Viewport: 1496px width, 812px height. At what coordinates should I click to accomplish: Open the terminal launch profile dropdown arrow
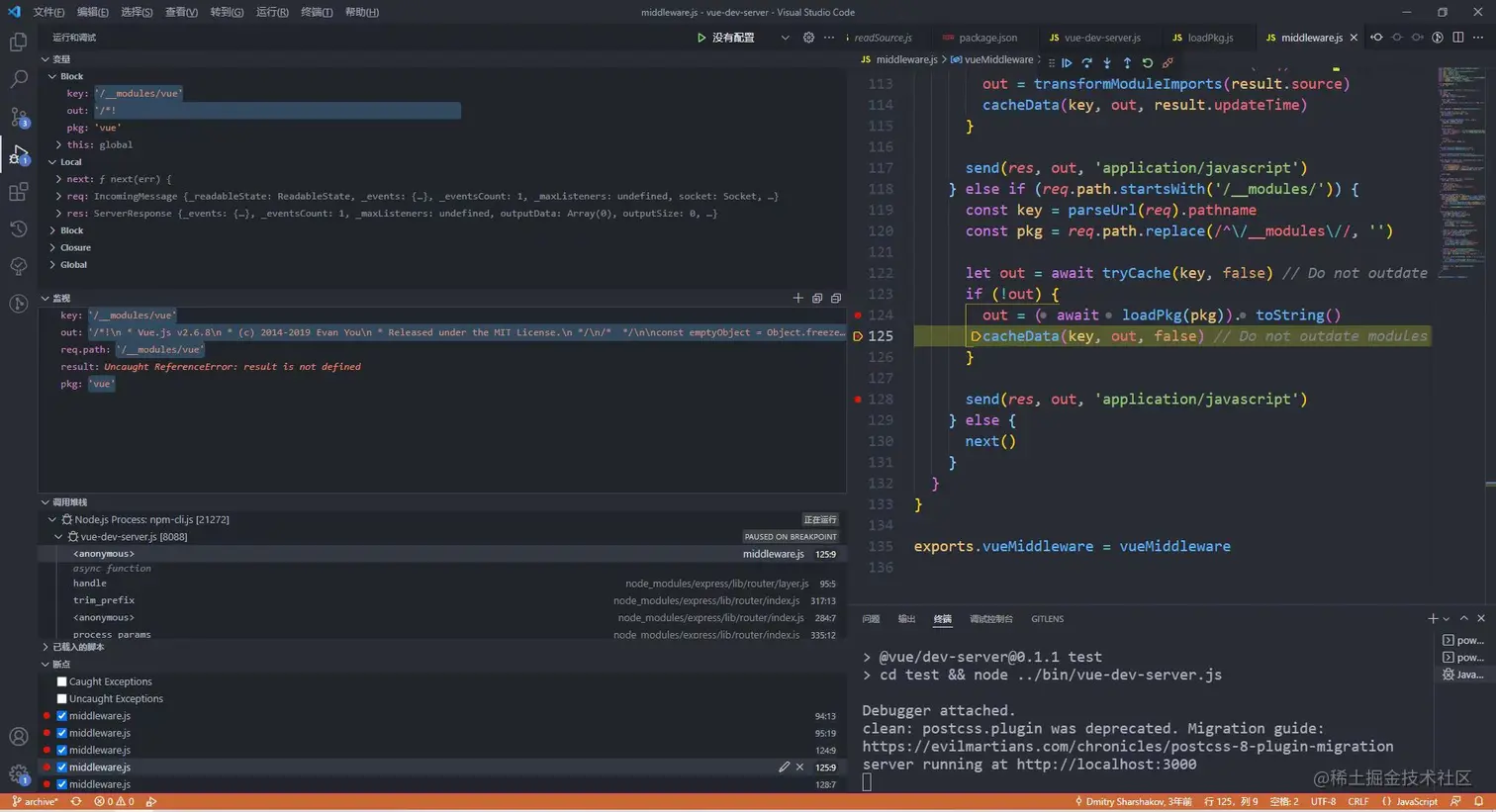click(1447, 619)
